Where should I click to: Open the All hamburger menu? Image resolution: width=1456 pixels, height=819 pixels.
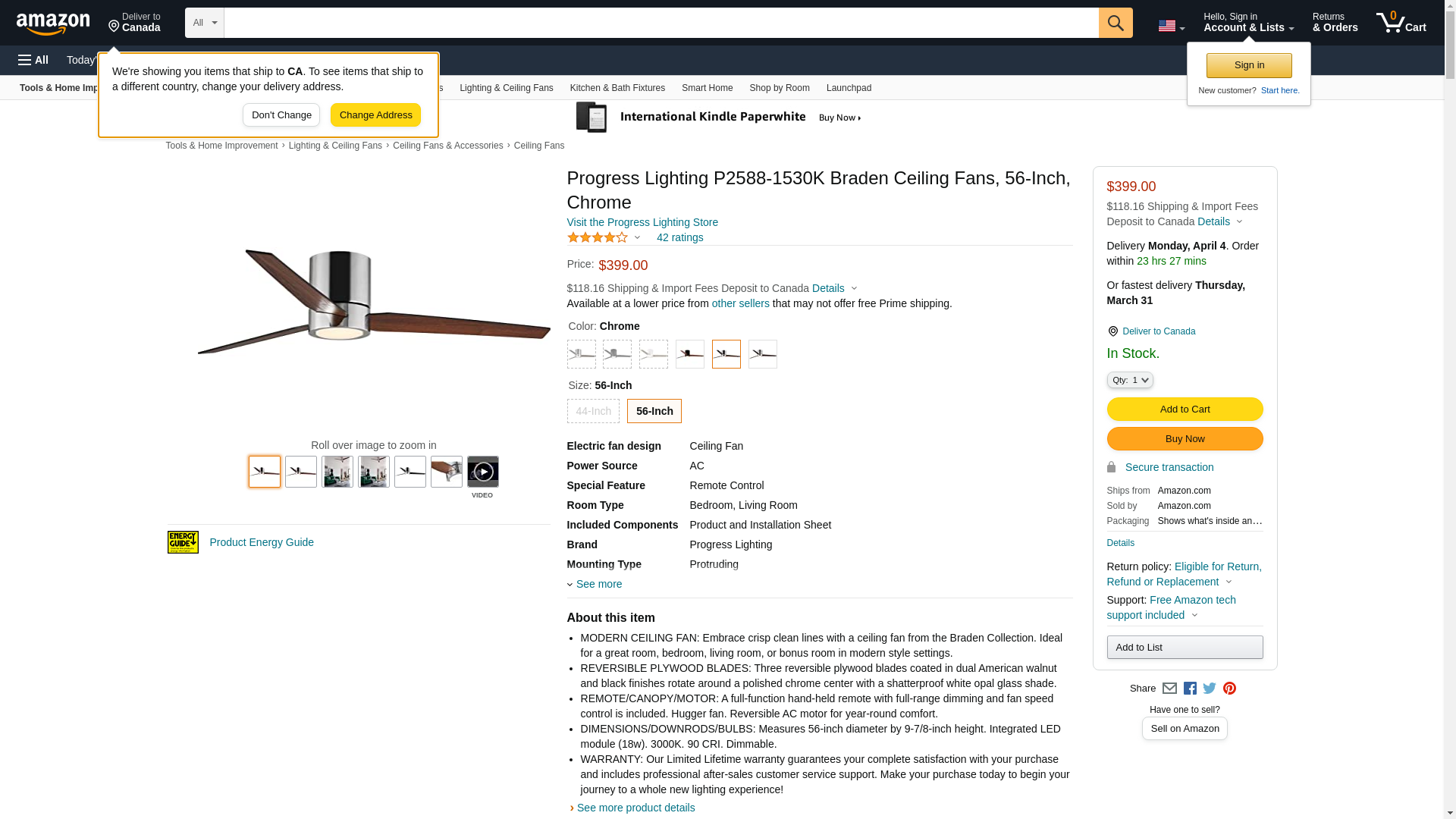[x=33, y=60]
